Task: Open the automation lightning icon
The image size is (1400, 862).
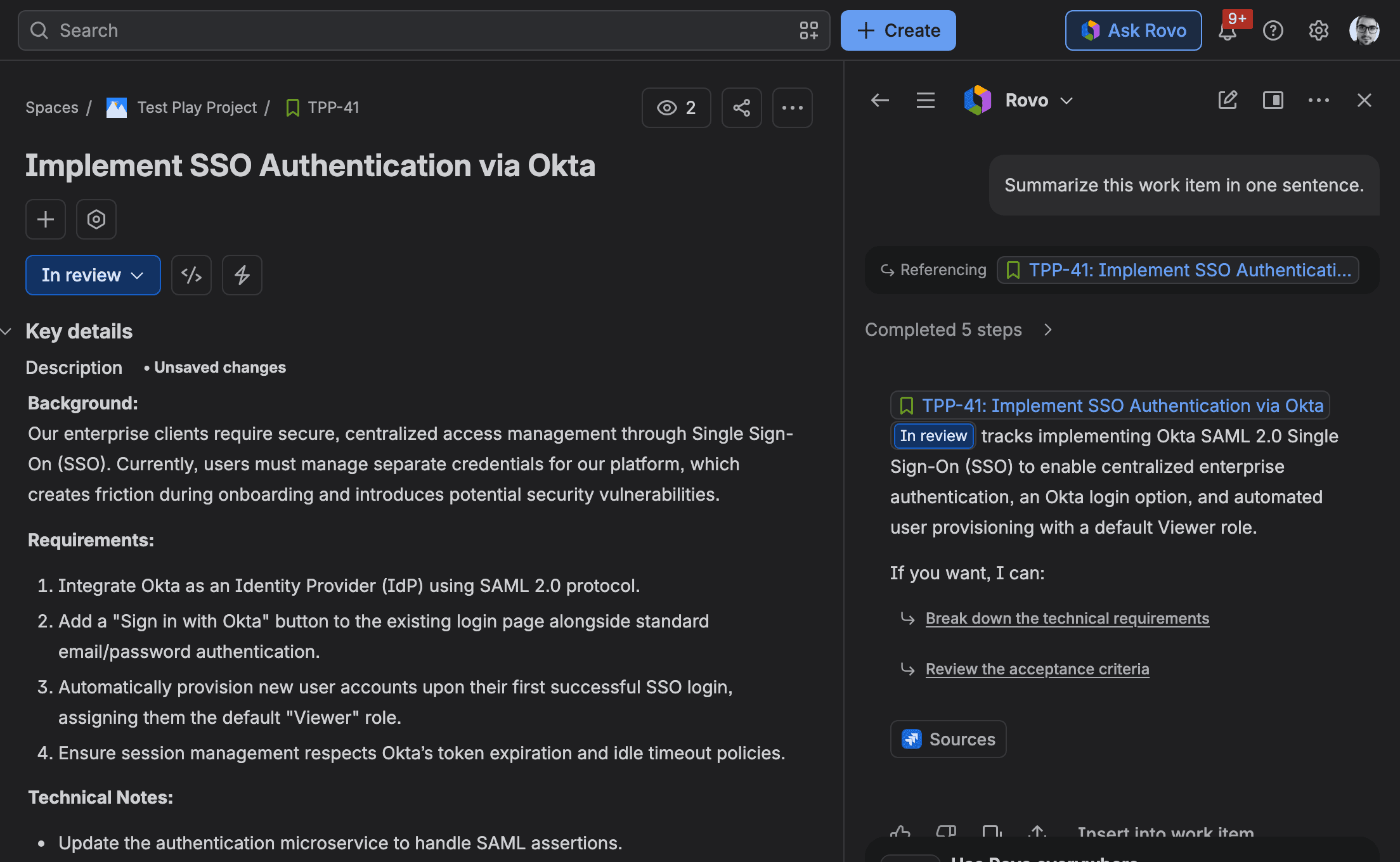Action: [242, 275]
